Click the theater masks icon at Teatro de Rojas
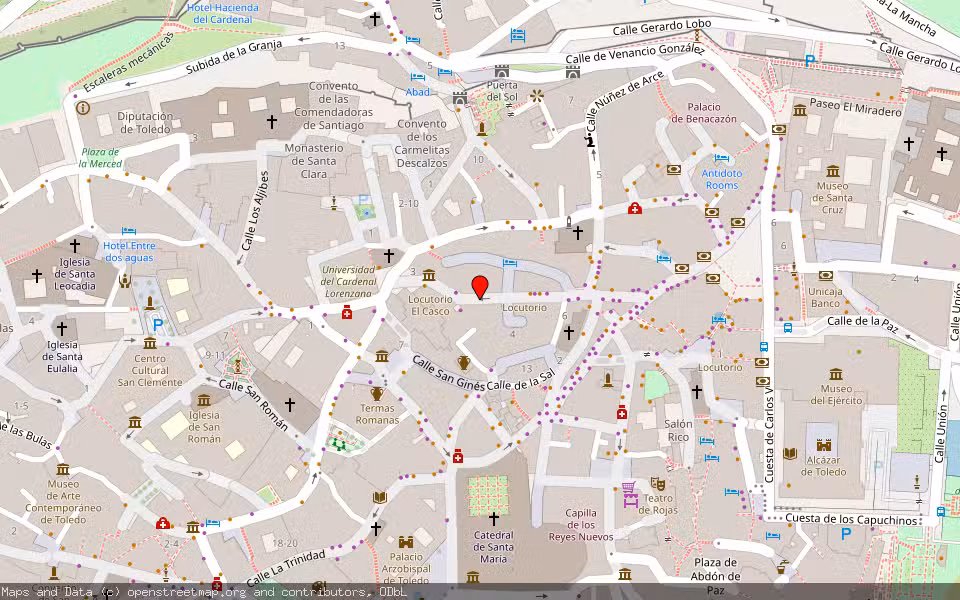The image size is (960, 600). pyautogui.click(x=658, y=483)
